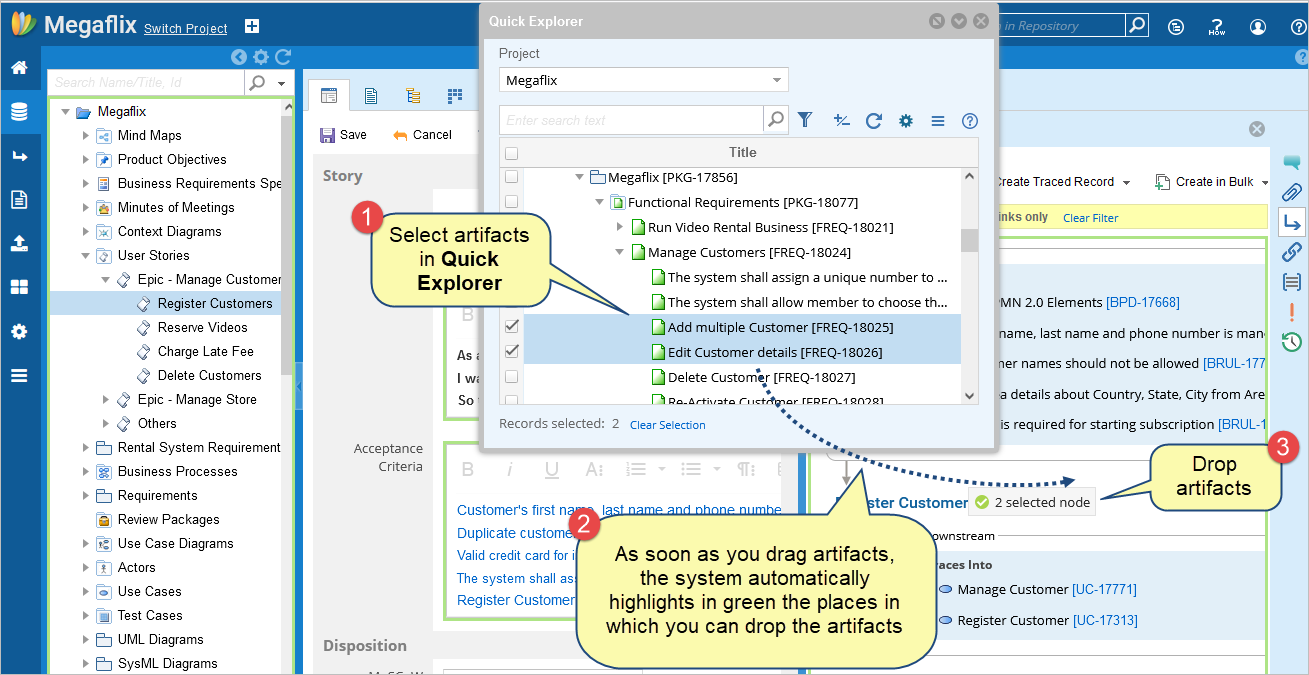Click the Clear Selection link
Viewport: 1309px width, 675px height.
(668, 425)
